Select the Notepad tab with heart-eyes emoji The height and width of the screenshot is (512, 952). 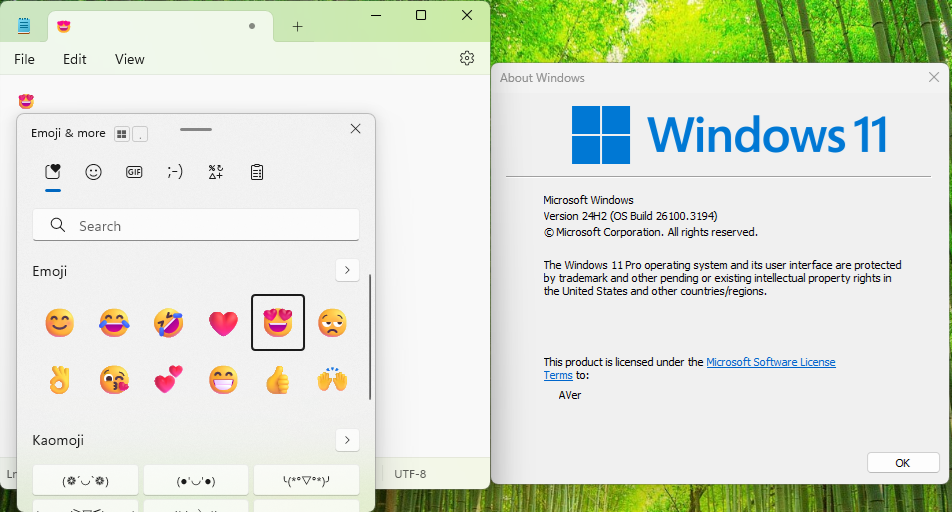(x=160, y=26)
